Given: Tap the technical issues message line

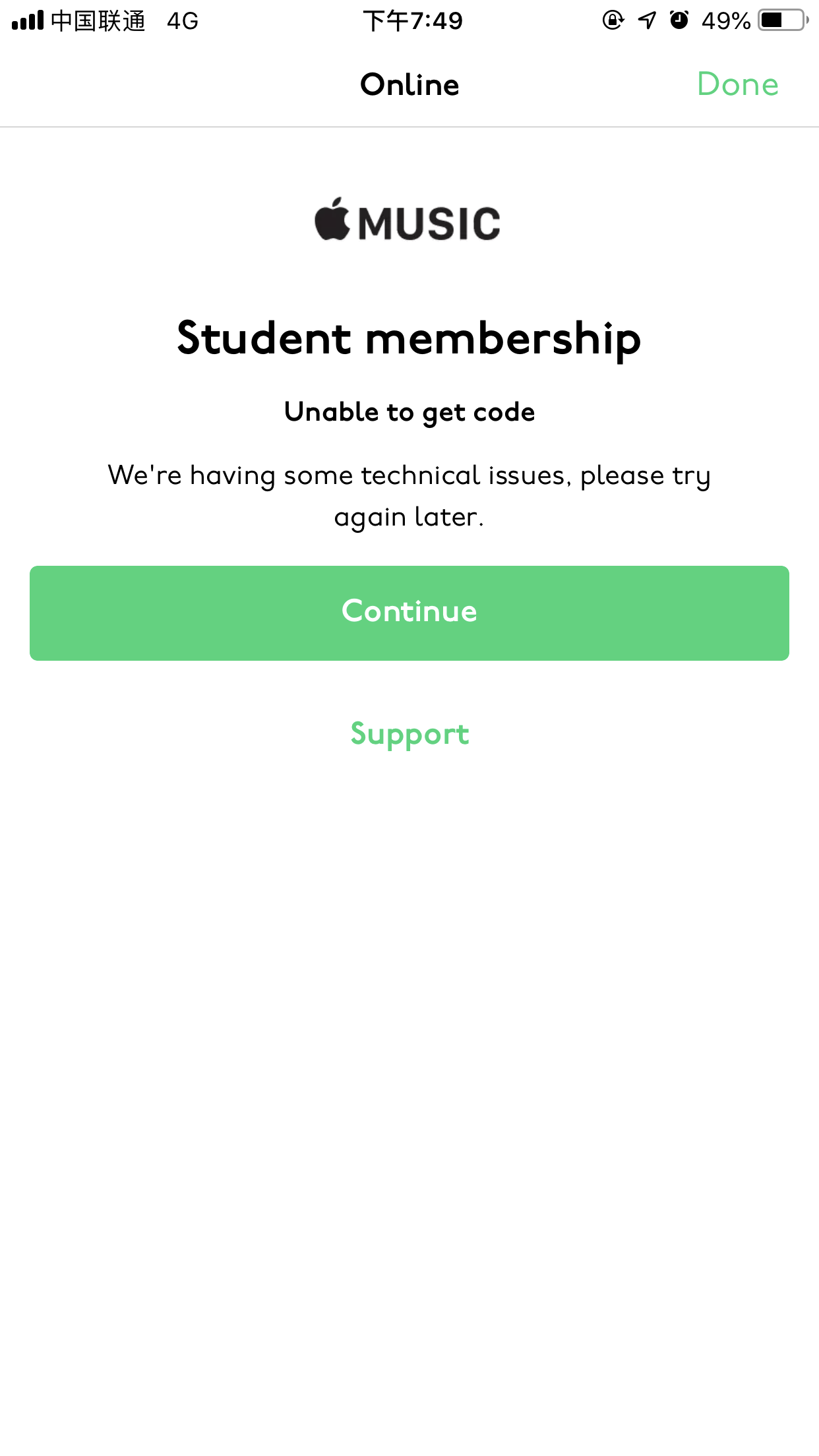Looking at the screenshot, I should pyautogui.click(x=409, y=475).
